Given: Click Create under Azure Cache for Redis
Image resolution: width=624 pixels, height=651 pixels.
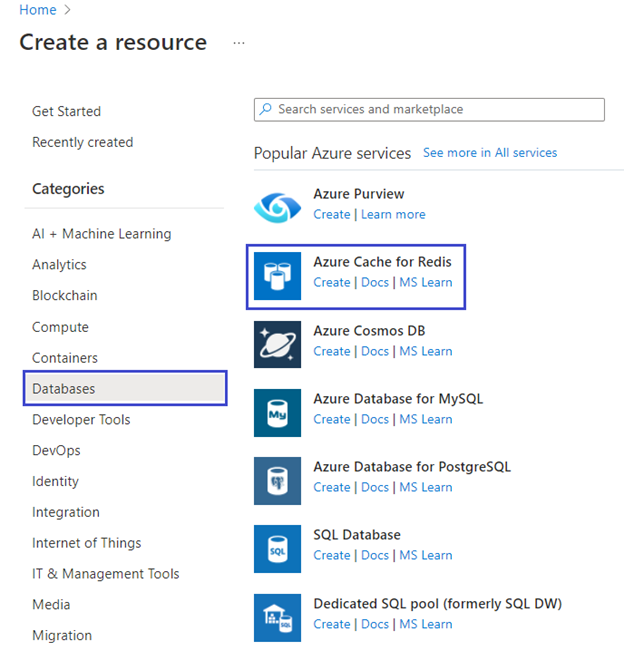Looking at the screenshot, I should click(x=331, y=282).
